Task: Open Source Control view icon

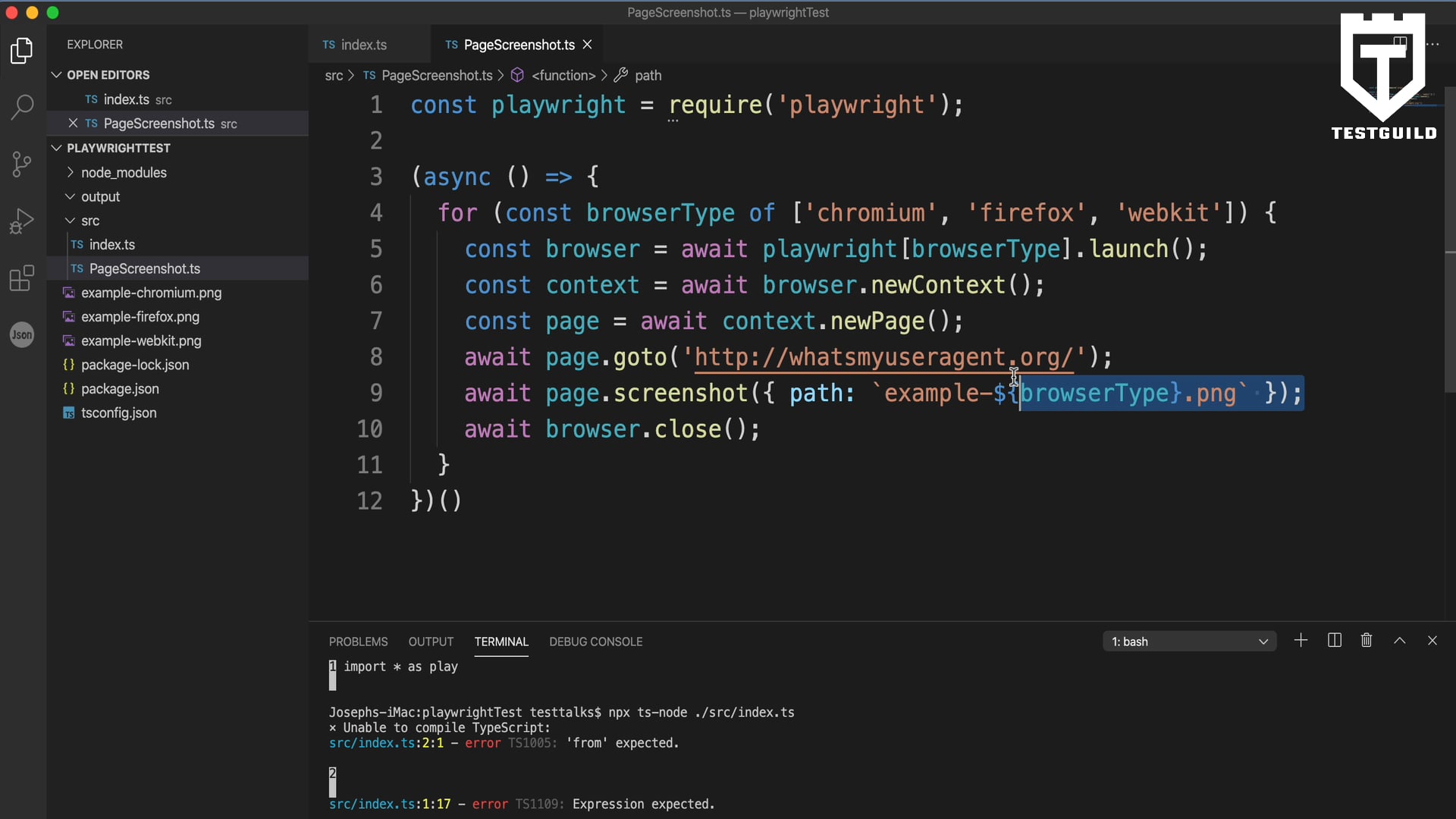Action: point(22,164)
